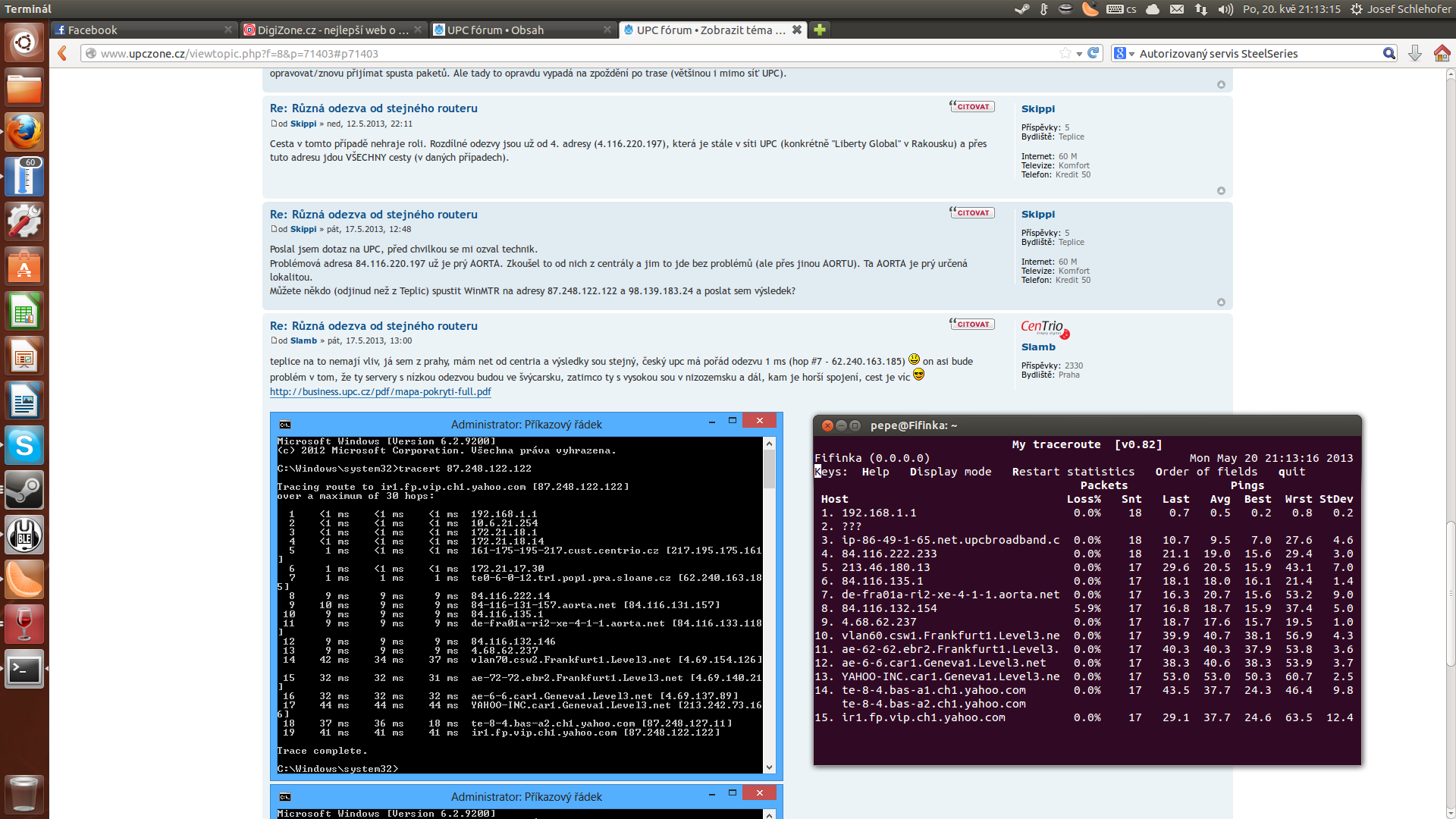Click Order of fields in mtr terminal
This screenshot has width=1456, height=819.
pos(1206,472)
